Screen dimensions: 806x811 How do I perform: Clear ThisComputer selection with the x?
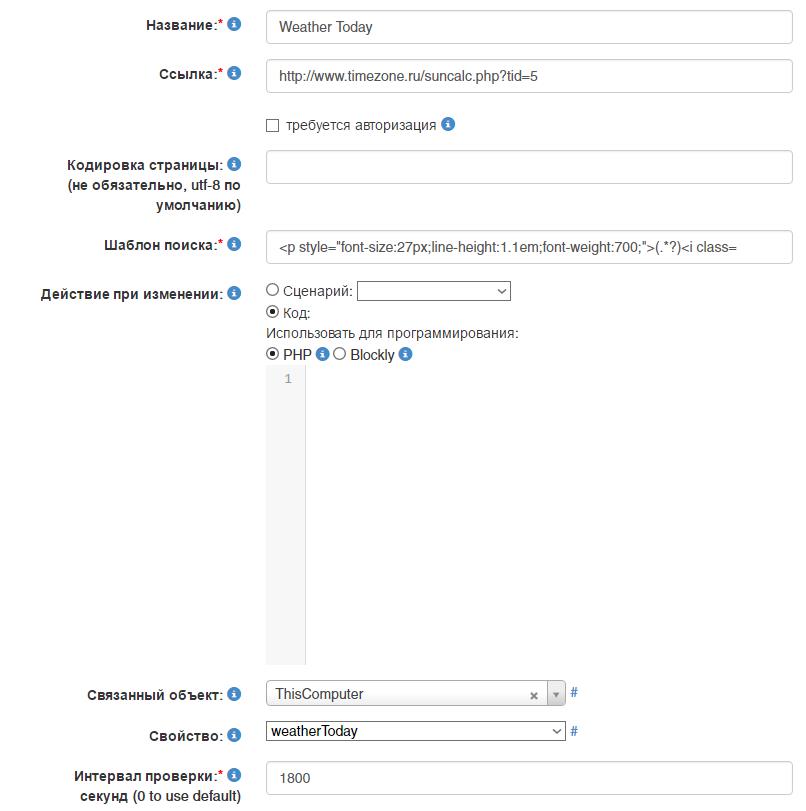click(x=534, y=695)
